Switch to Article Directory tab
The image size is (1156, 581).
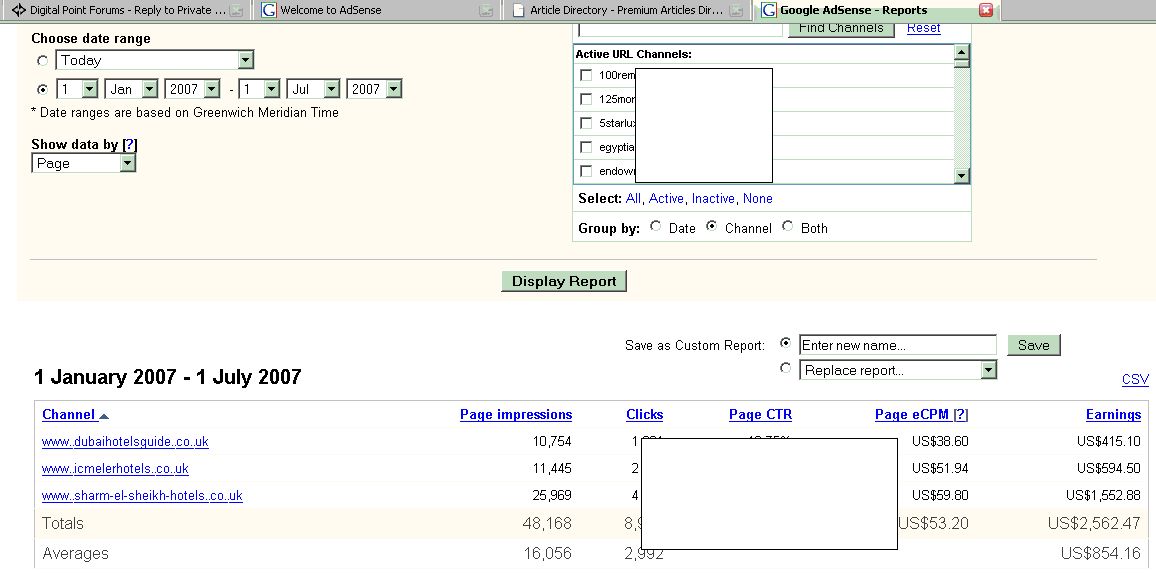pyautogui.click(x=627, y=10)
